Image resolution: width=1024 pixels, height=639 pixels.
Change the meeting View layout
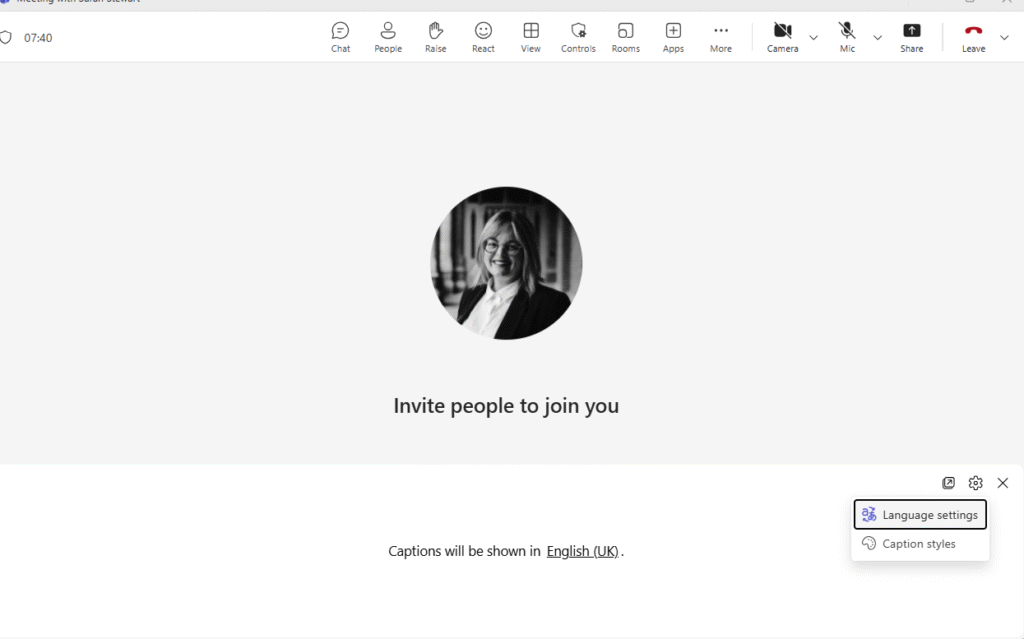click(531, 37)
